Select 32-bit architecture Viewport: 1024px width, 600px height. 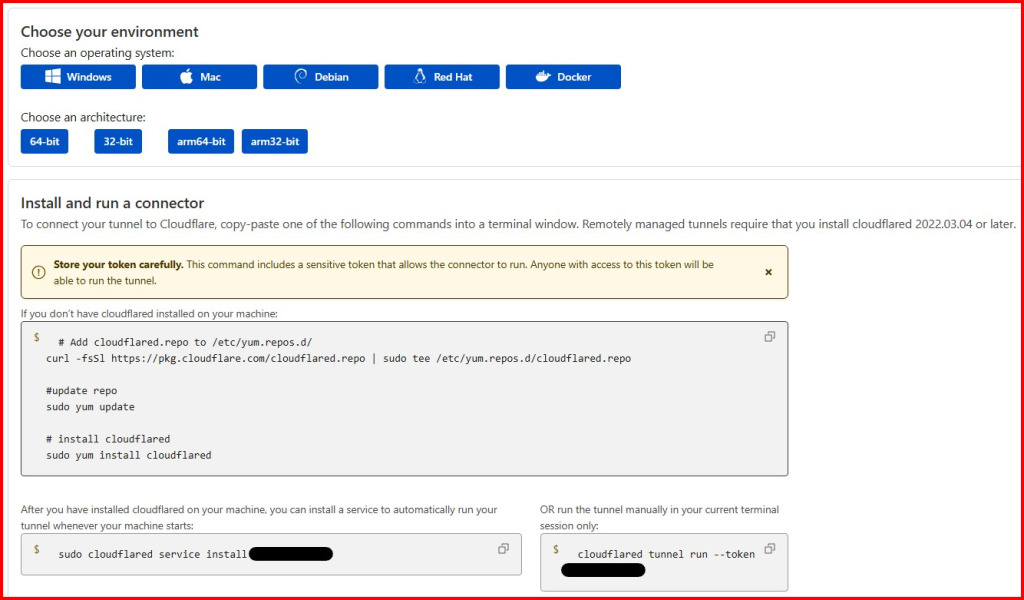coord(118,142)
